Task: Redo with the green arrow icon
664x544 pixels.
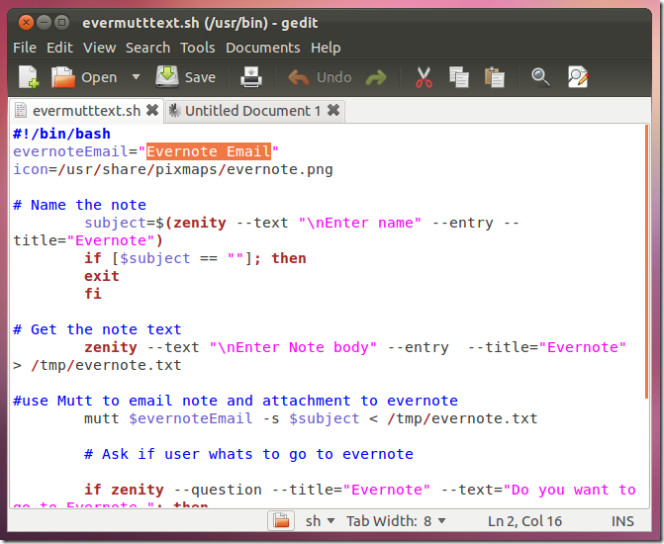Action: click(376, 77)
